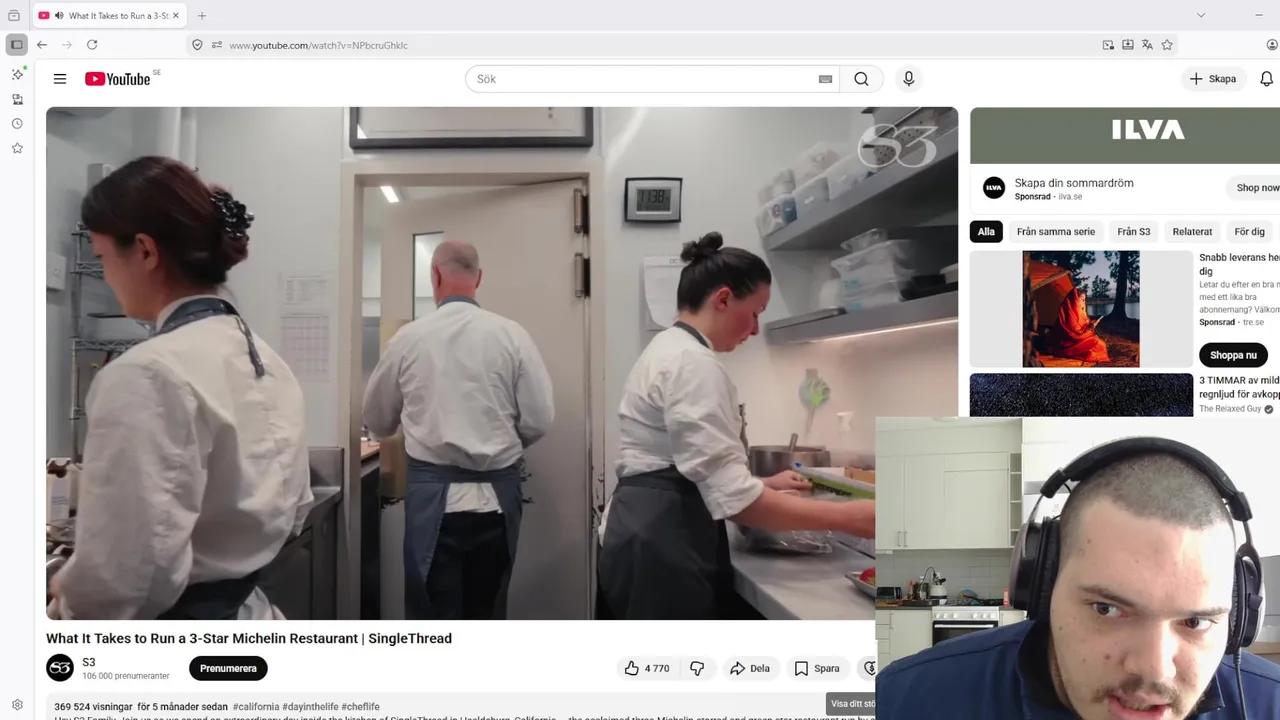Click the install/download page icon in address bar
This screenshot has height=720, width=1280.
1128,45
